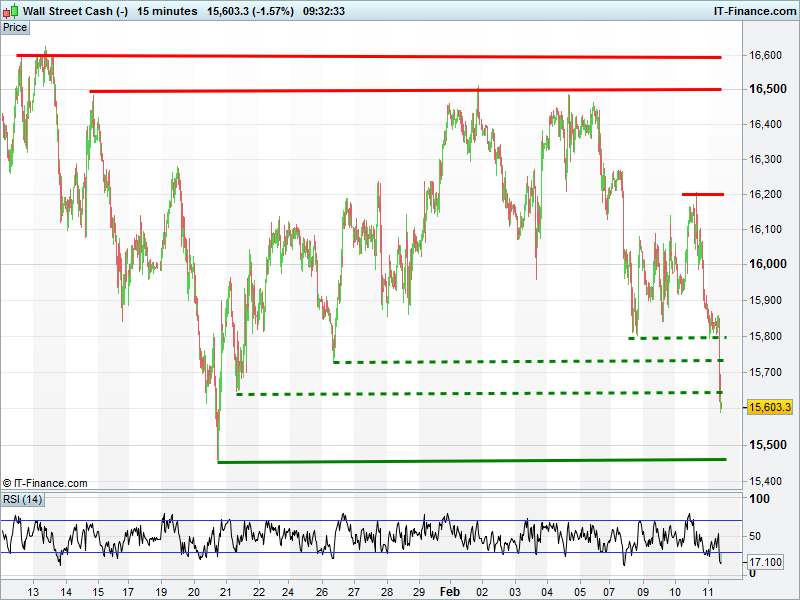Click the 21 date on time axis
800x600 pixels.
[226, 592]
